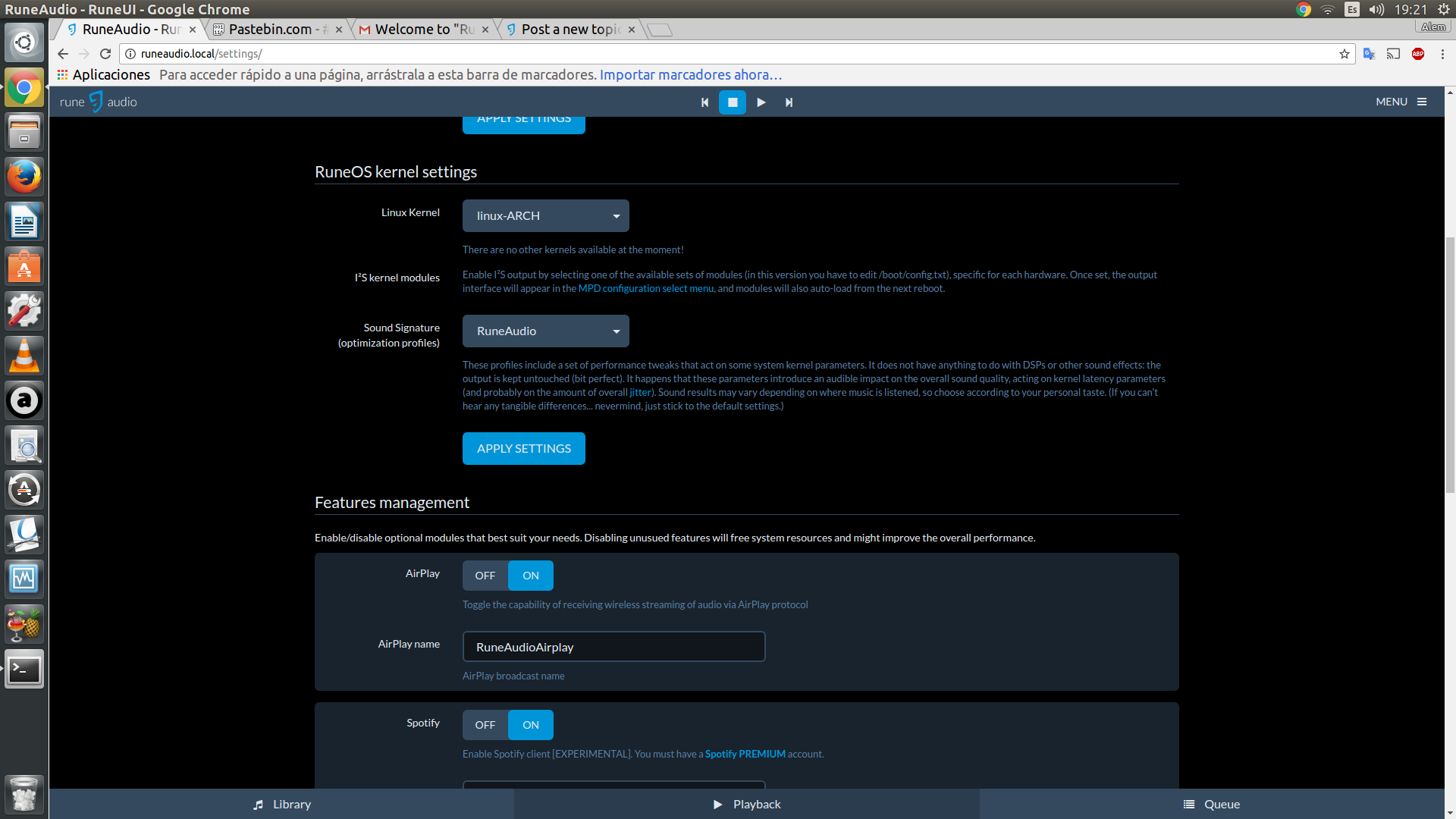Screen dimensions: 1456x819
Task: View site information icon in address bar
Action: [x=130, y=54]
